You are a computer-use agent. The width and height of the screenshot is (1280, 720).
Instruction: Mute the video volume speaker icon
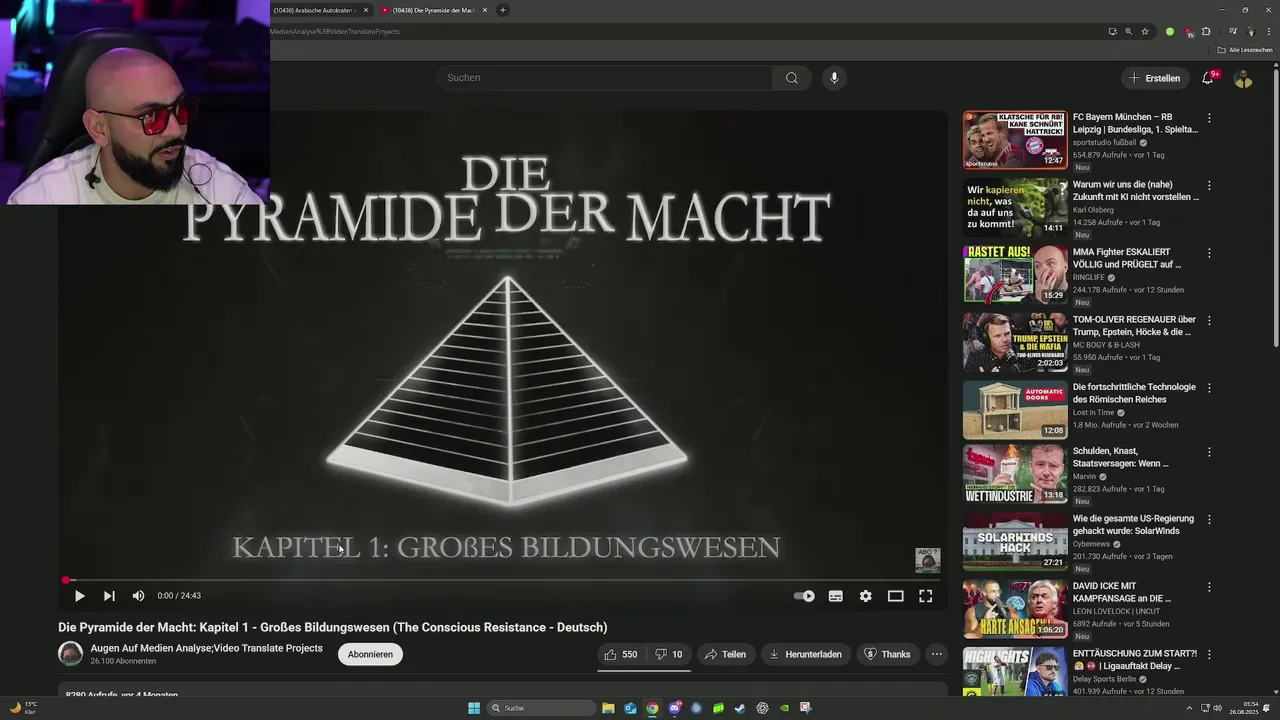138,596
